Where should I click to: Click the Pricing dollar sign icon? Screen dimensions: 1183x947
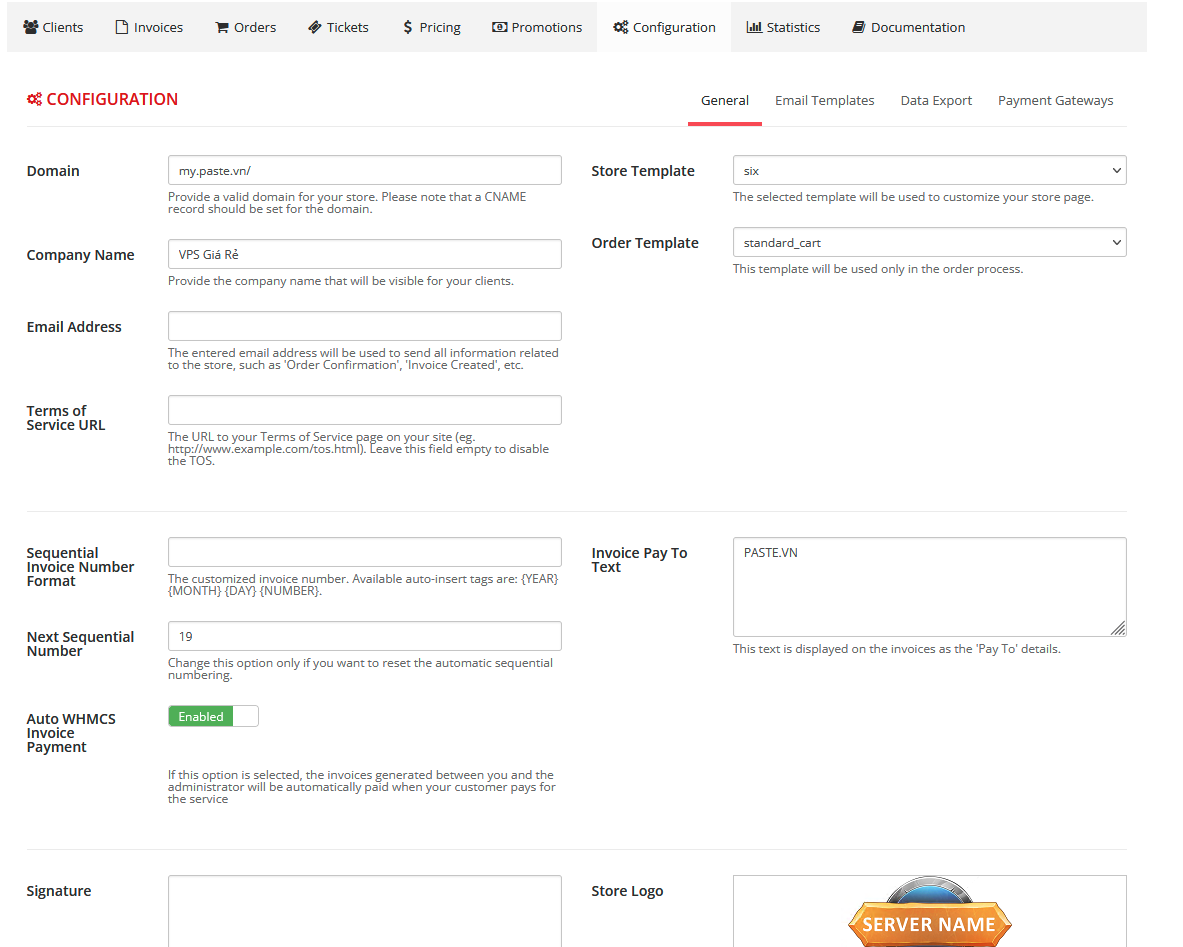click(x=408, y=27)
